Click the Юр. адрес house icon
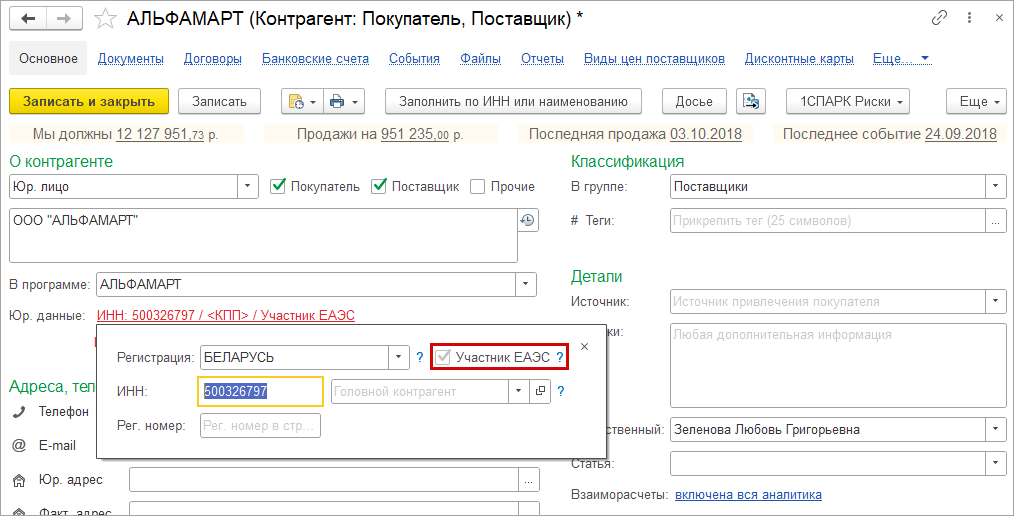Viewport: 1014px width, 516px height. coord(19,480)
